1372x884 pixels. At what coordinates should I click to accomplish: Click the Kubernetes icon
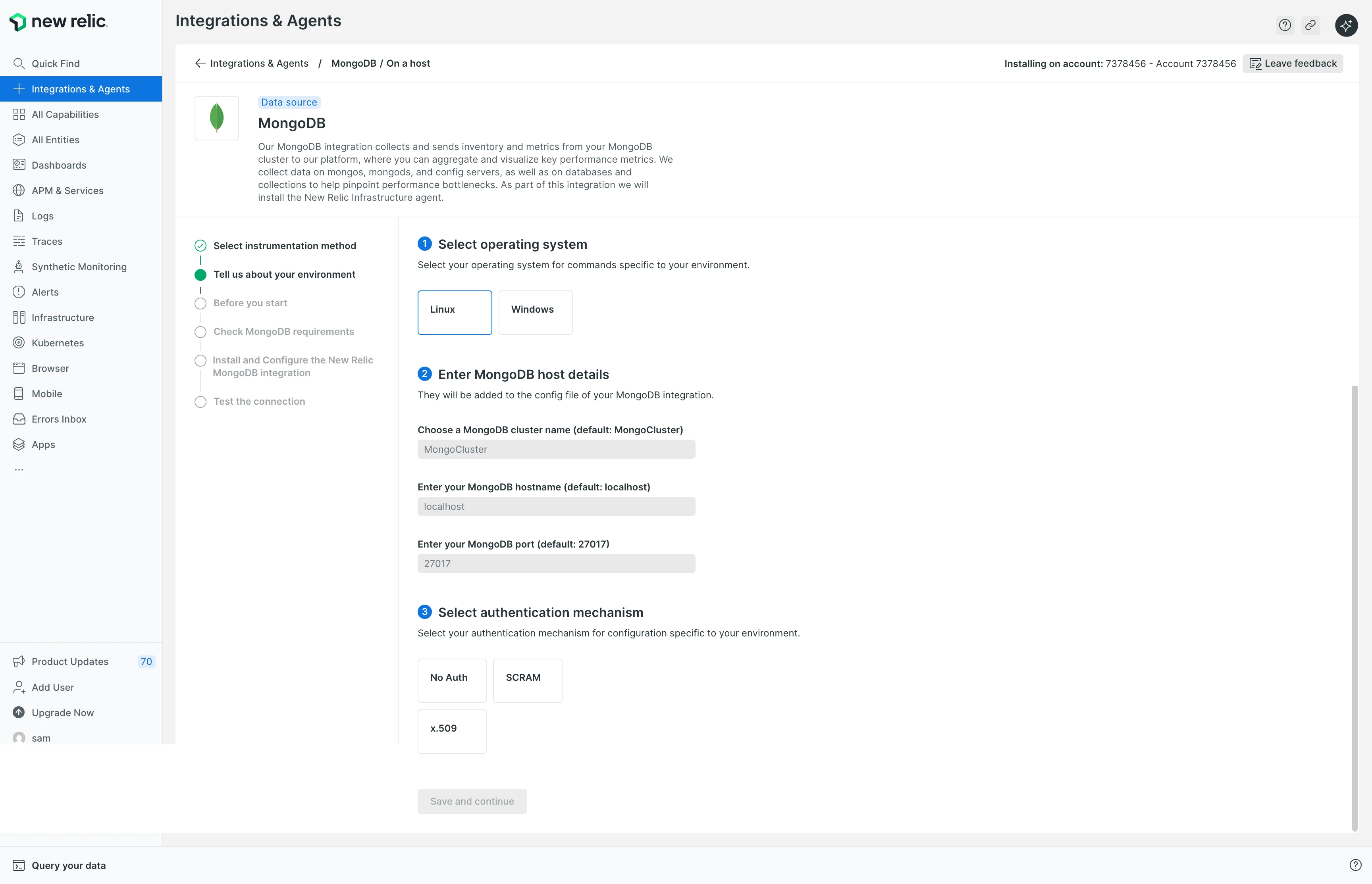[19, 343]
